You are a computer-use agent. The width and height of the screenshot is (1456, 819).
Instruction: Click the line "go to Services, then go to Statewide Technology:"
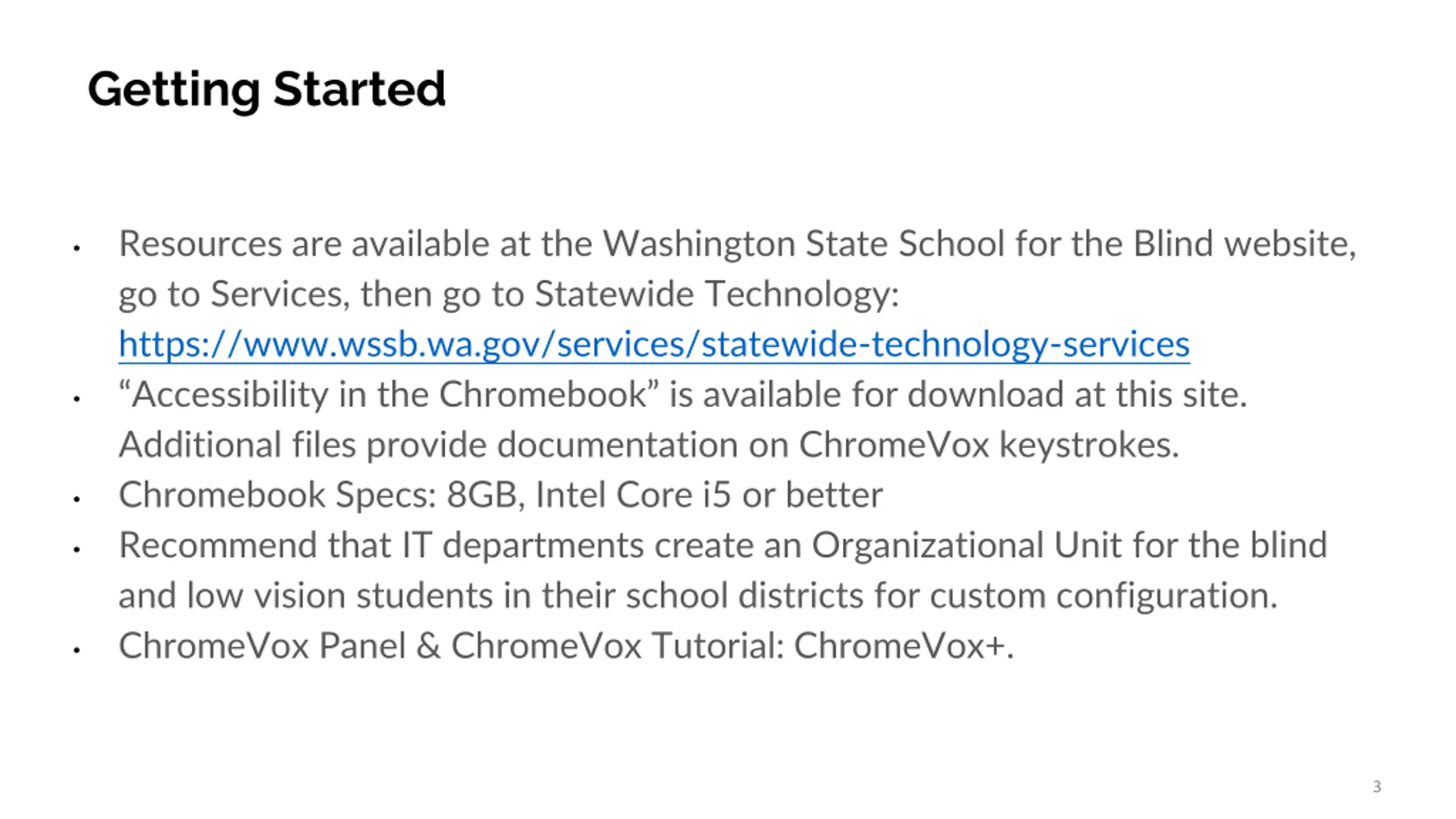[x=509, y=295]
